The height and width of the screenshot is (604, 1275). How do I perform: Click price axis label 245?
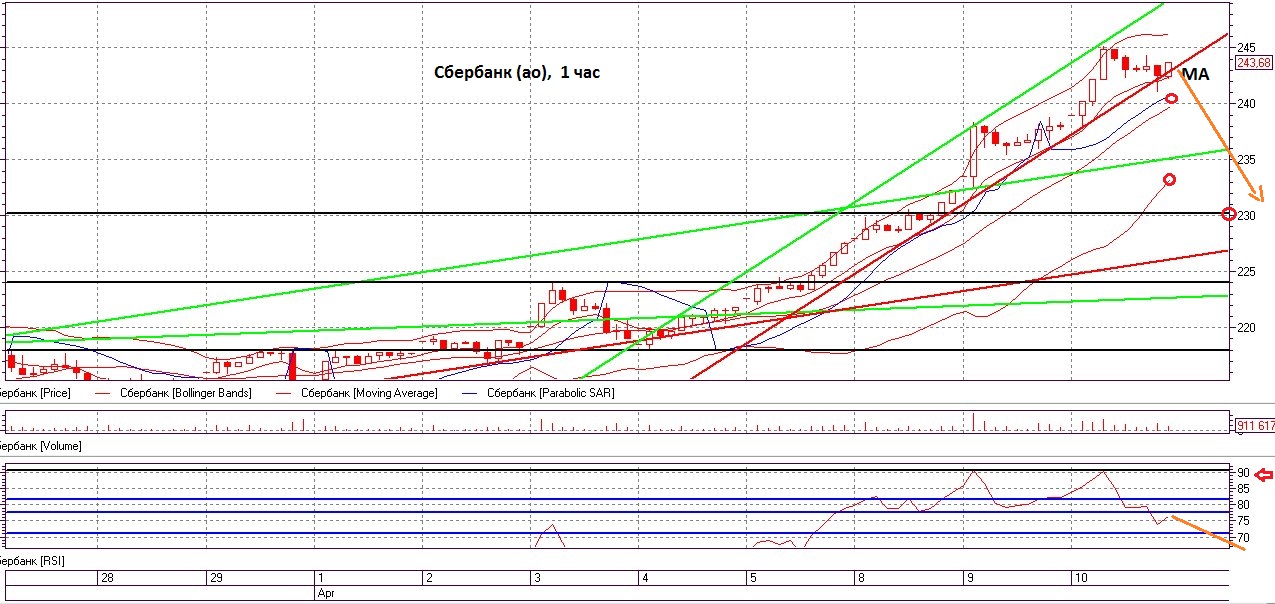point(1246,47)
